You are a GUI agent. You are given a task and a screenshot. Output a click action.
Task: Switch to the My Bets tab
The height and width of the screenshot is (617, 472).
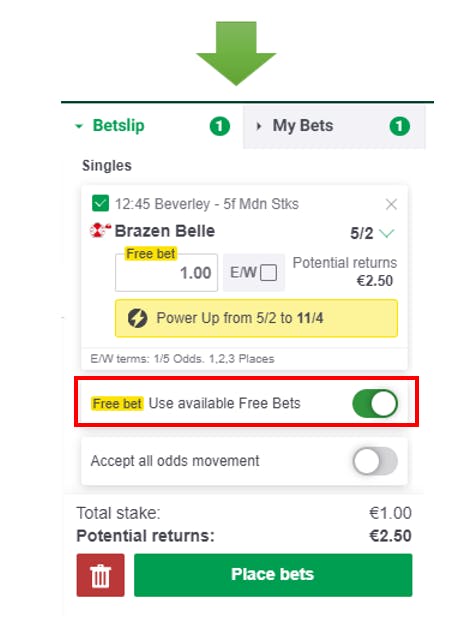click(x=334, y=127)
